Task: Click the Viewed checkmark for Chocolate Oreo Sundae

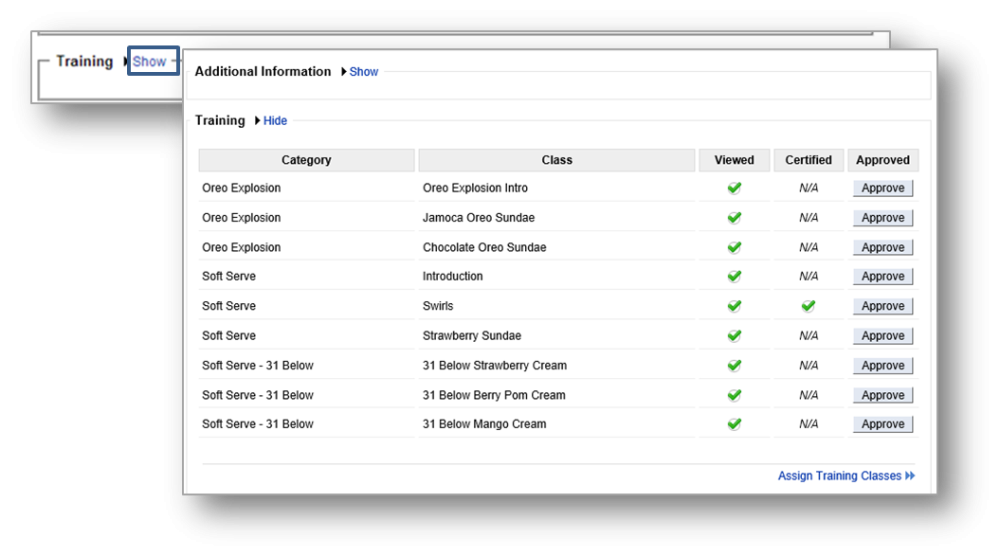Action: tap(734, 247)
